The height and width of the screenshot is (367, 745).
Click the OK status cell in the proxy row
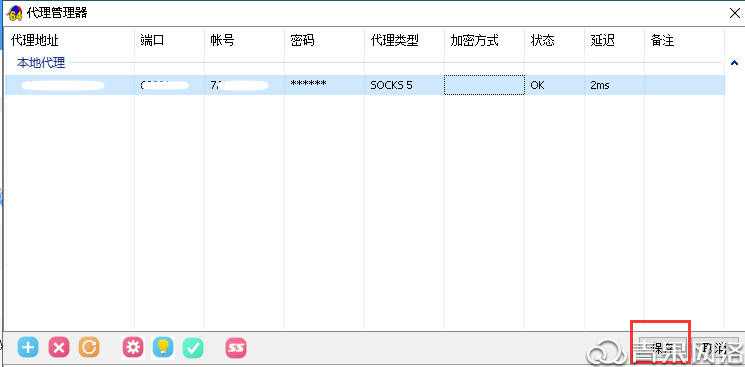554,85
